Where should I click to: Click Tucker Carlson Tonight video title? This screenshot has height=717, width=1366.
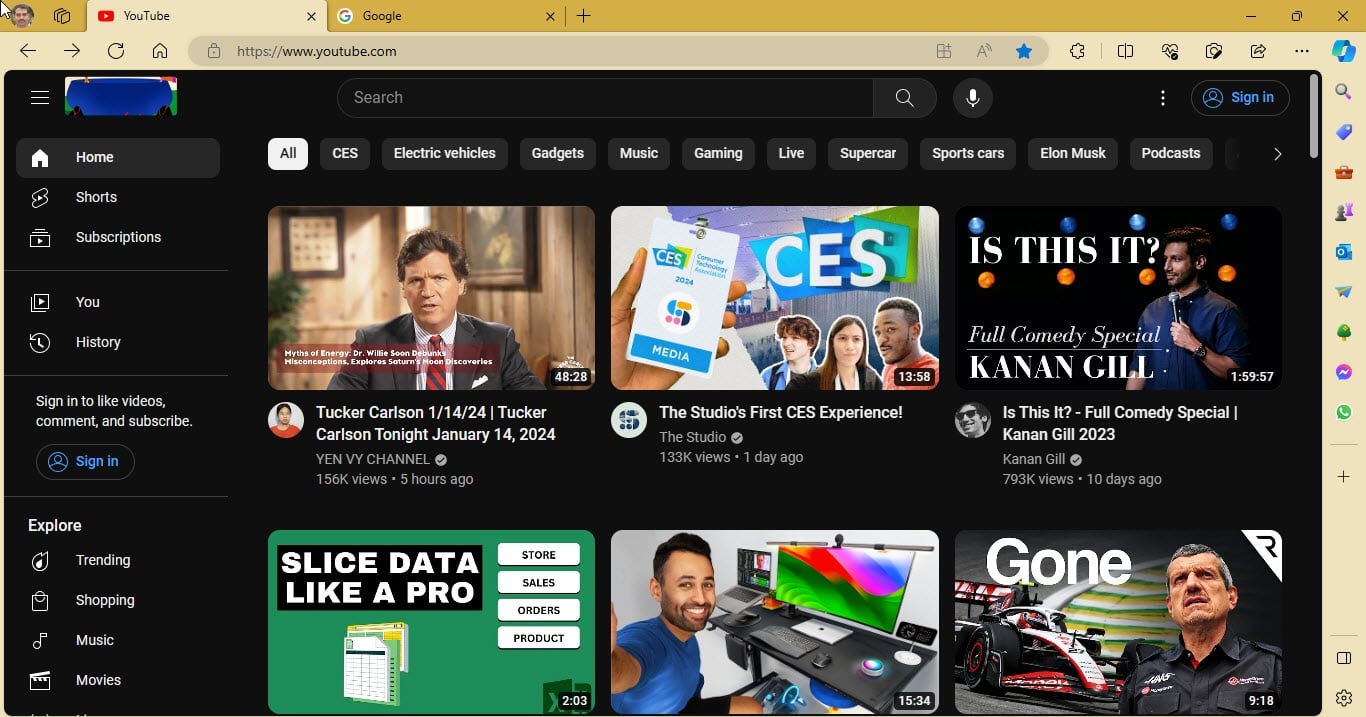pyautogui.click(x=436, y=424)
